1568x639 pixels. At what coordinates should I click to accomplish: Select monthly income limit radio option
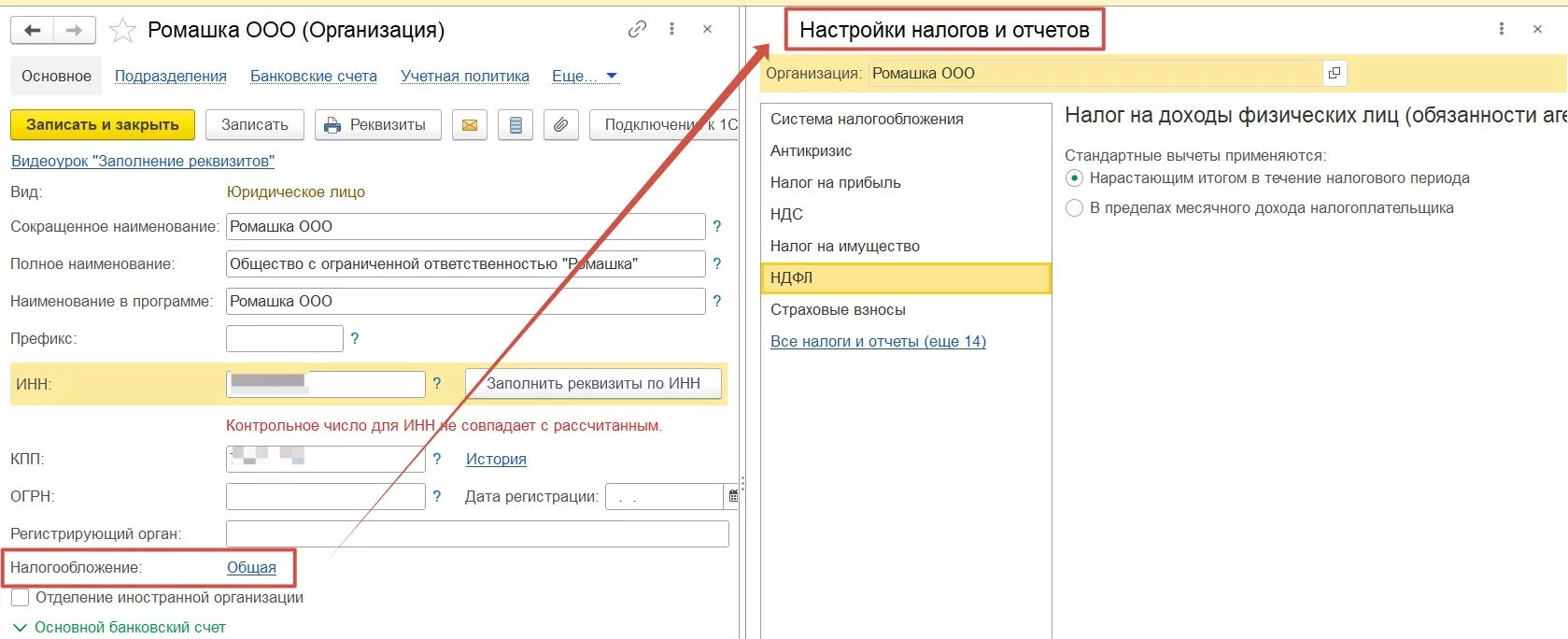[x=1074, y=207]
